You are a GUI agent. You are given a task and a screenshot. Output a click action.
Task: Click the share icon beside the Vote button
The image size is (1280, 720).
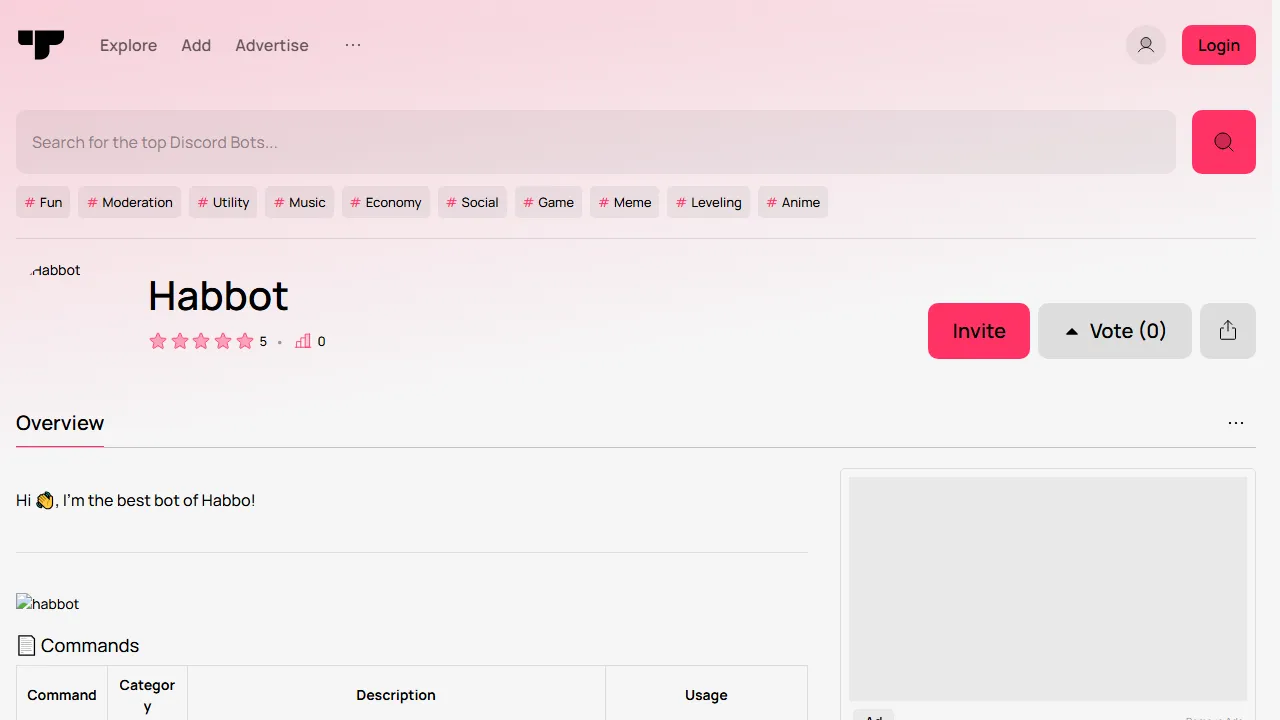[1227, 330]
